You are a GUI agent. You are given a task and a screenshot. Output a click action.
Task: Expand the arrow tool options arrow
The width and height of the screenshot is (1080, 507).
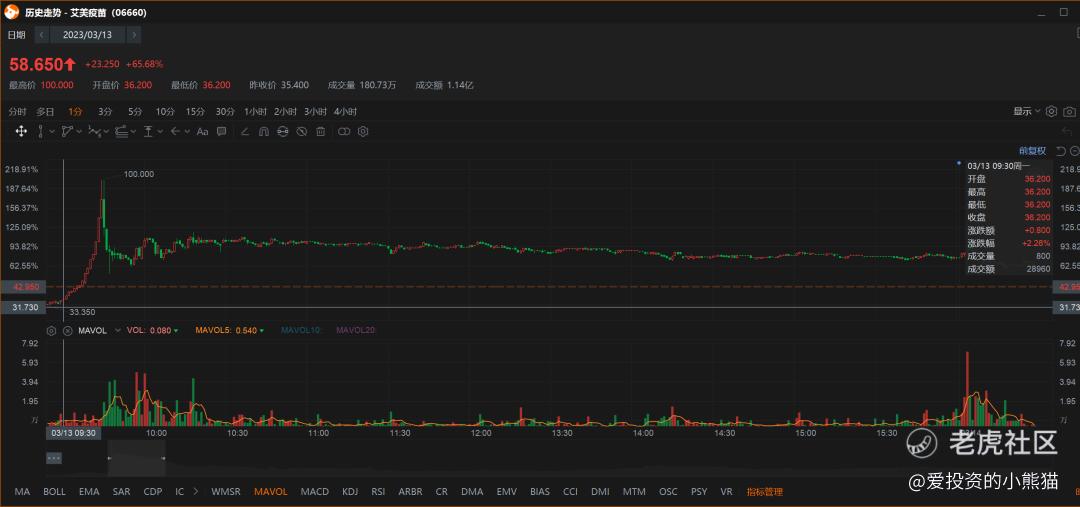[187, 132]
